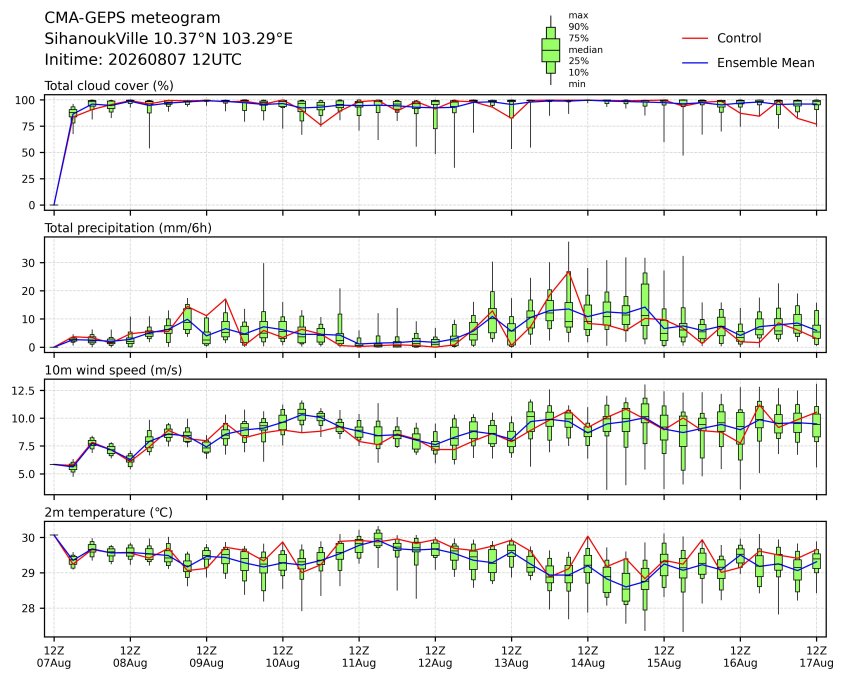
Task: Click the Control legend label
Action: [739, 38]
